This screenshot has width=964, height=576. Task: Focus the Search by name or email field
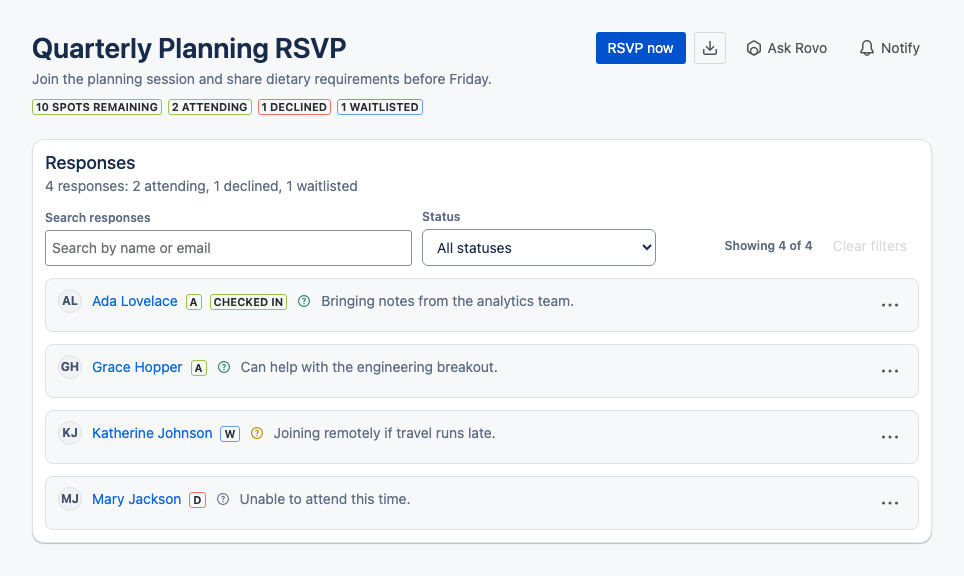[228, 248]
